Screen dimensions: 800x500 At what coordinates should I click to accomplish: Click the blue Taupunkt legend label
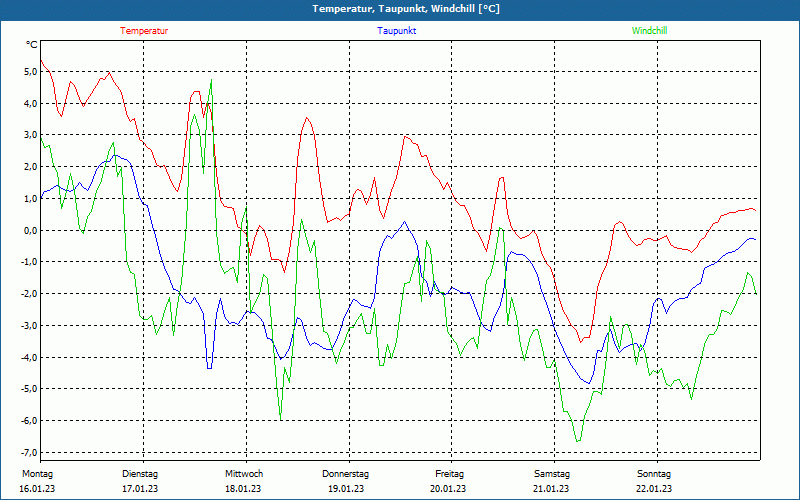(396, 31)
